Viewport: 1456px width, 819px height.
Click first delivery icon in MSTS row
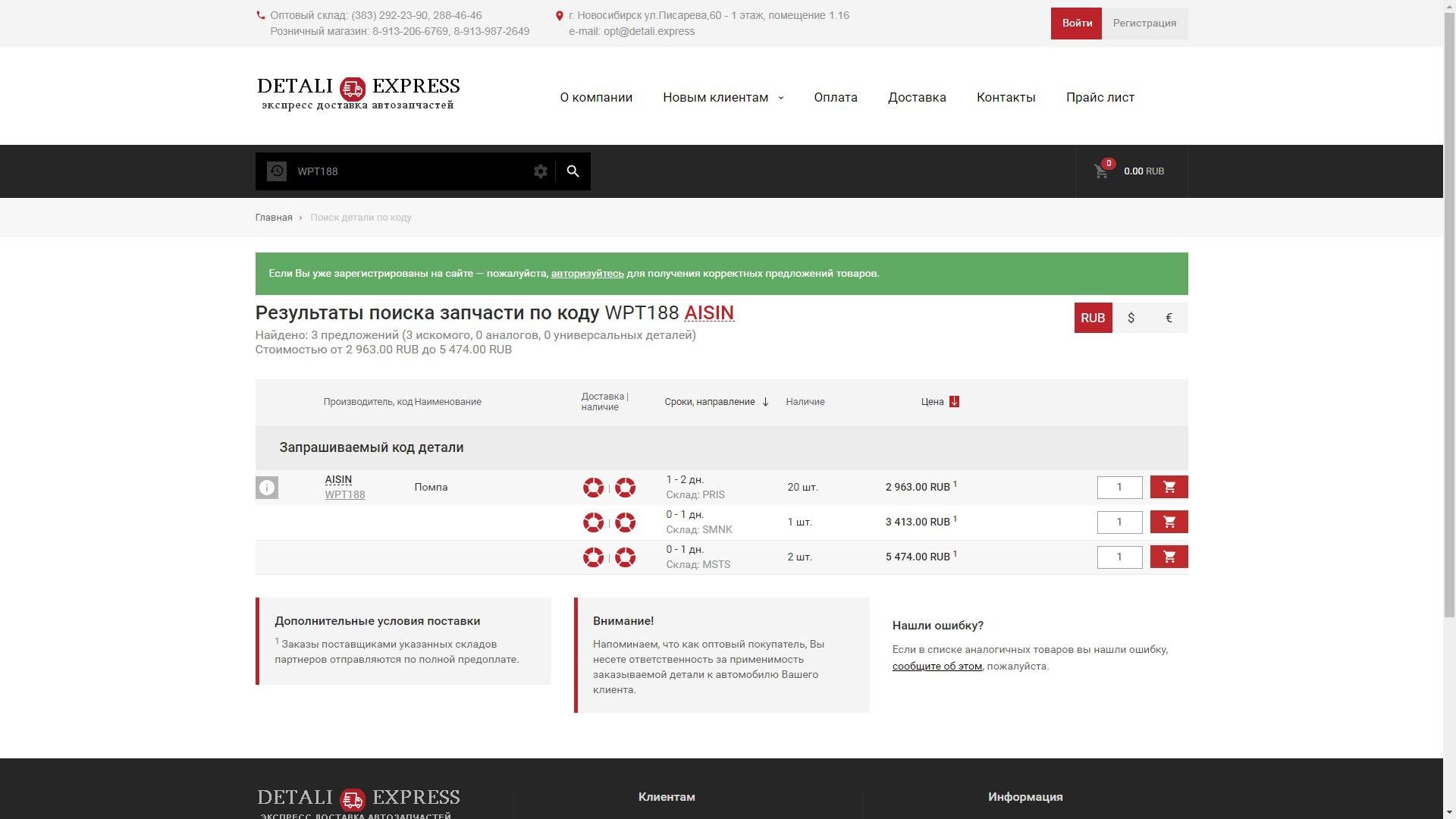click(593, 557)
